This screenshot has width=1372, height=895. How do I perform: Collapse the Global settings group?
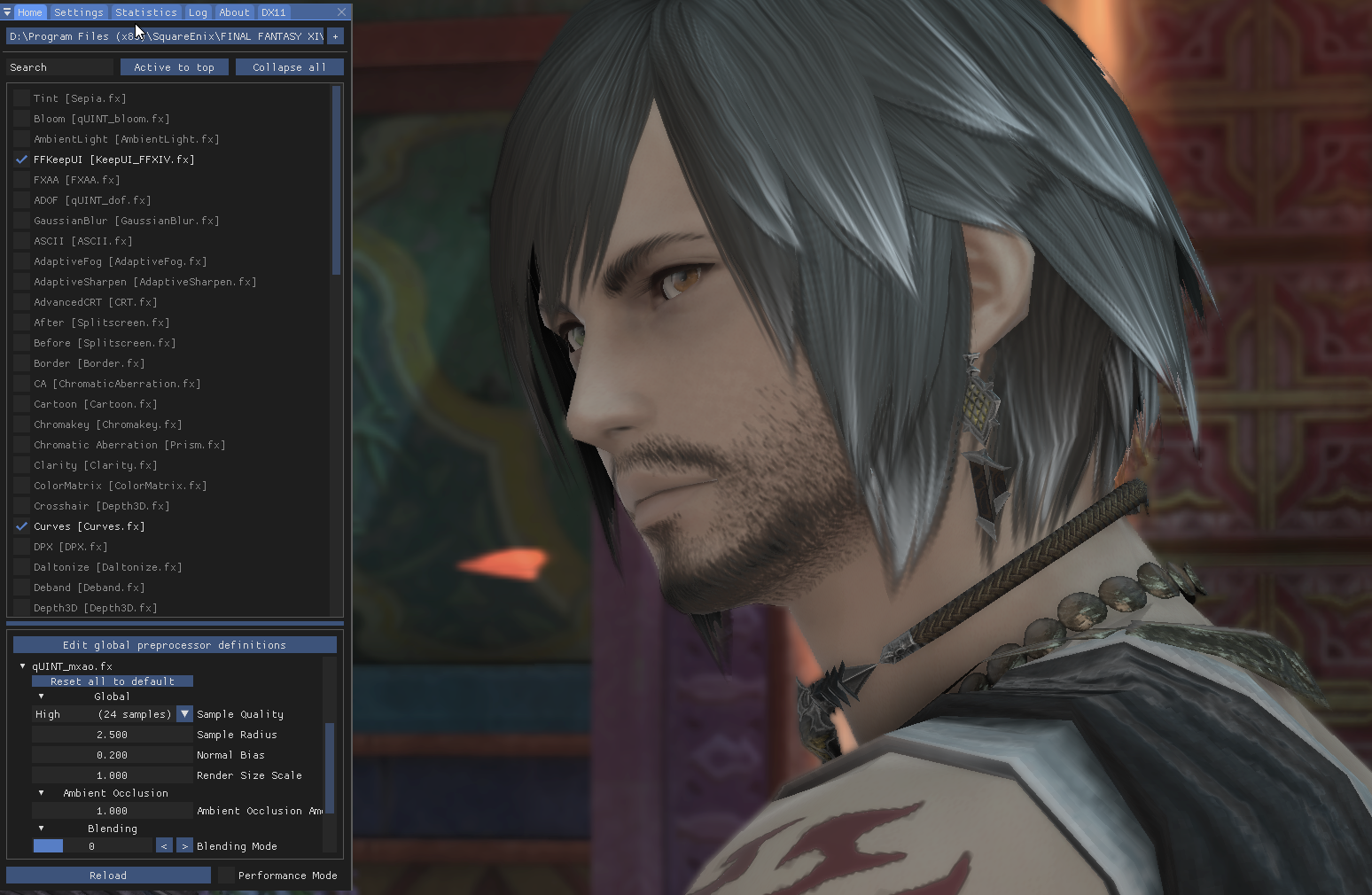(x=41, y=697)
